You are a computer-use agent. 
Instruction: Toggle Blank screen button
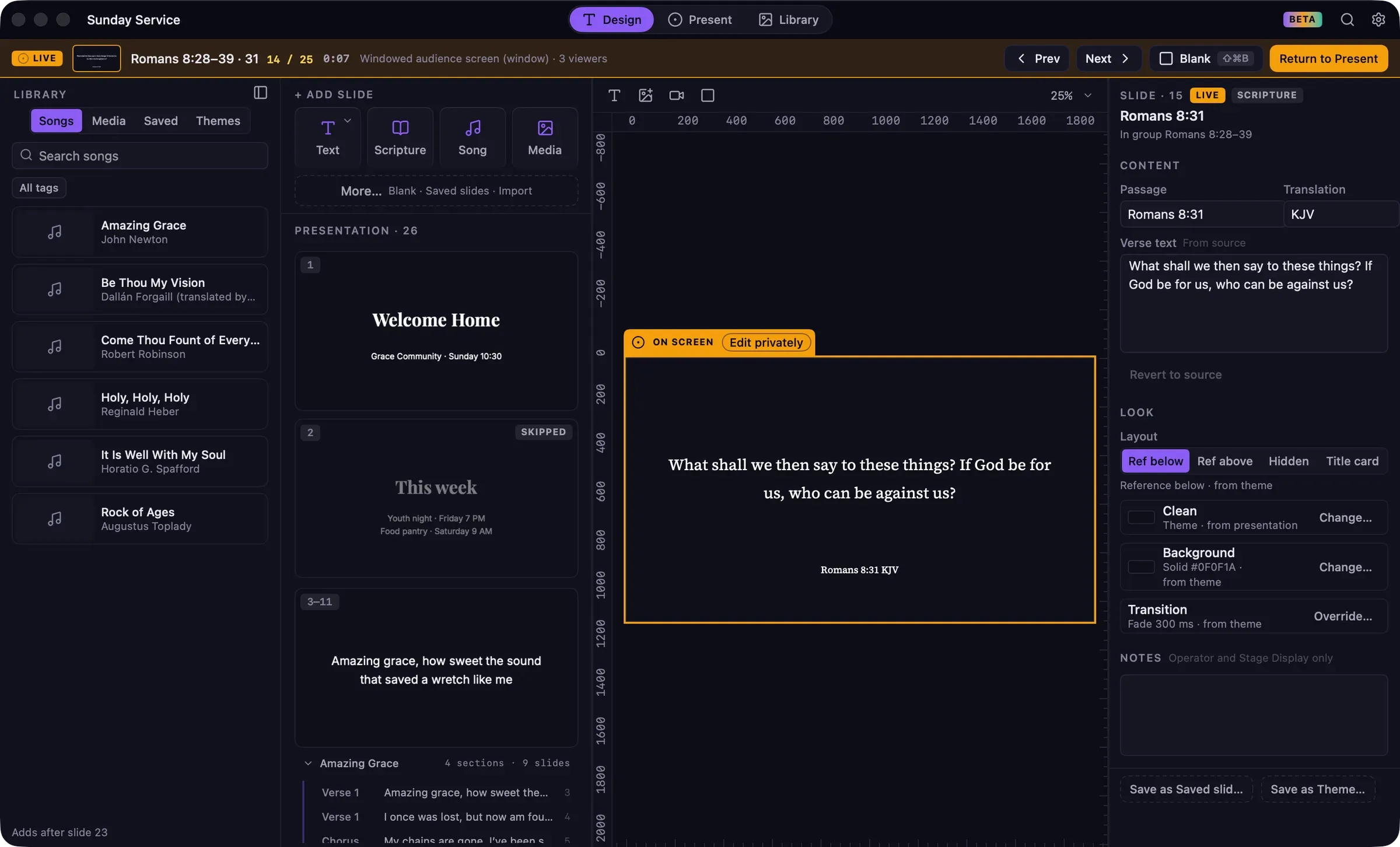[x=1206, y=58]
